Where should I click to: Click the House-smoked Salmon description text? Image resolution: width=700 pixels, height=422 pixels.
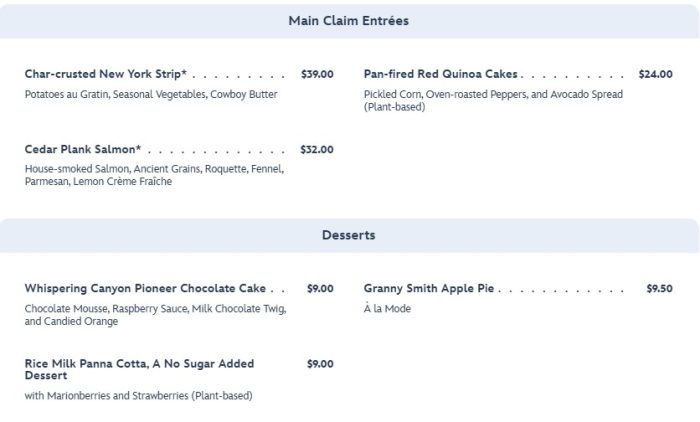click(x=154, y=175)
